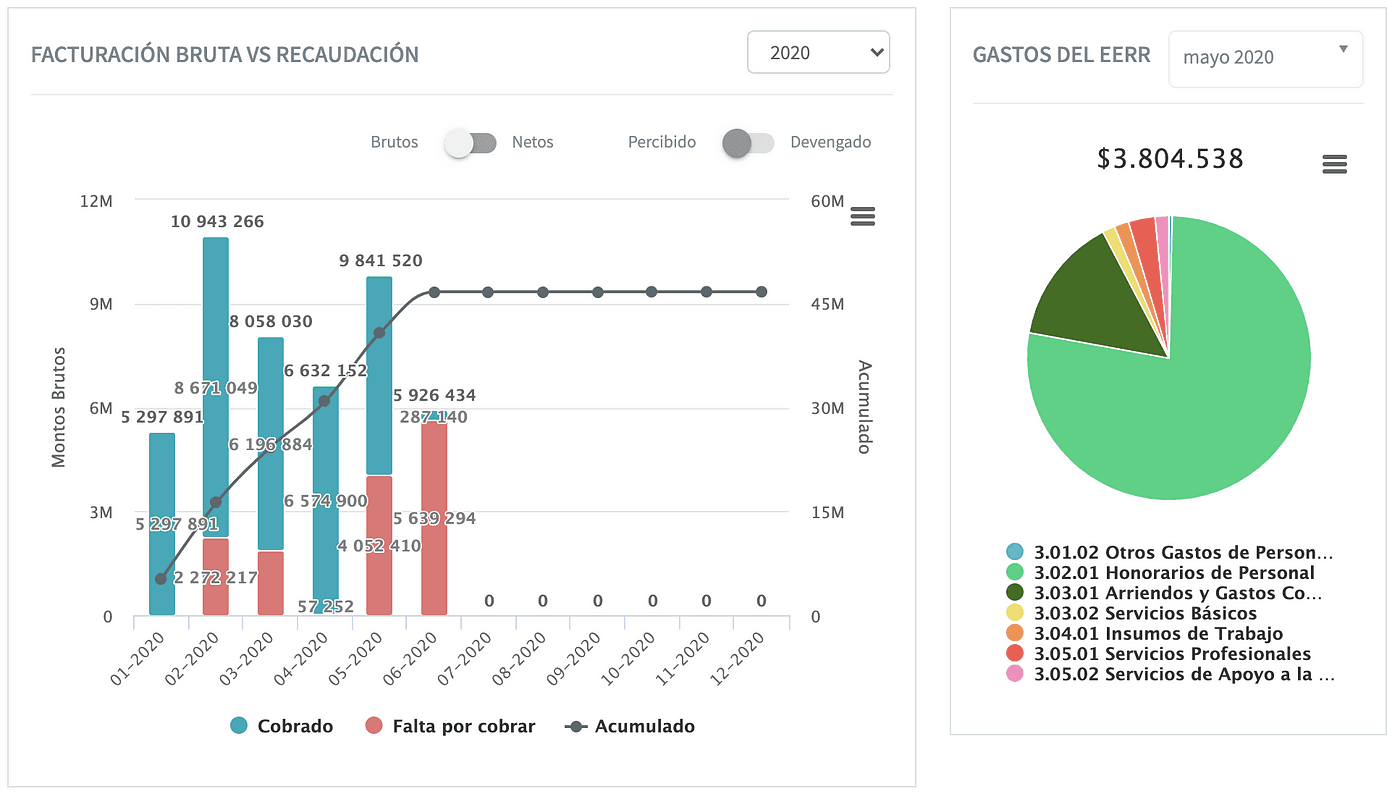Click the 02-2020 red Falta por cobrar bar
The image size is (1400, 796).
(x=216, y=576)
